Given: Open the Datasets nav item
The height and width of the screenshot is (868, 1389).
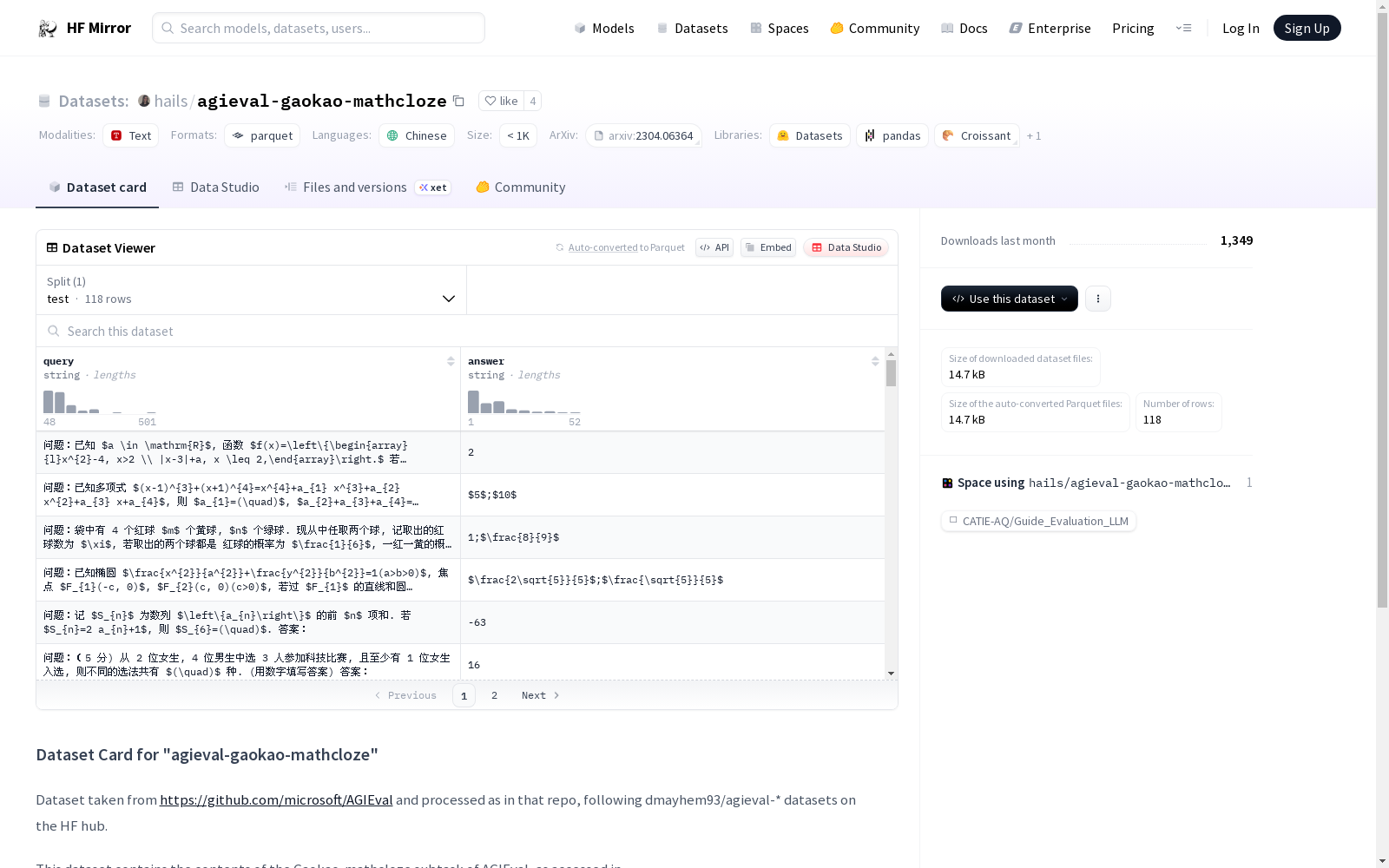Looking at the screenshot, I should (x=692, y=28).
